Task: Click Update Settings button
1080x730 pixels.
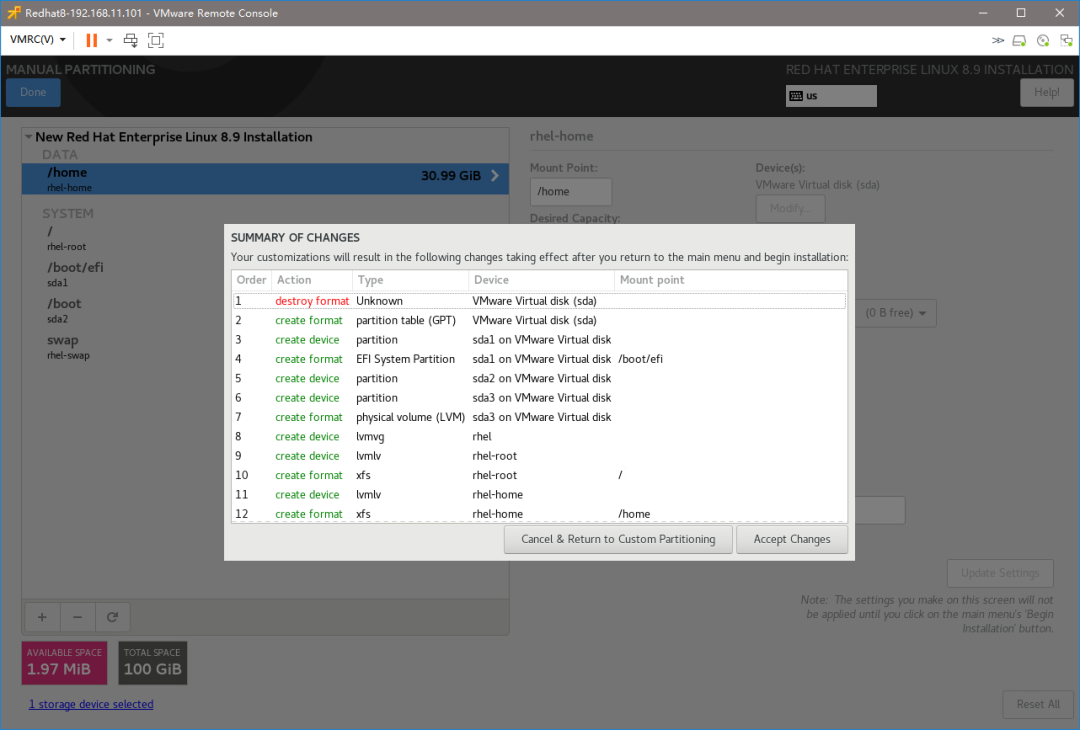Action: tap(1000, 573)
